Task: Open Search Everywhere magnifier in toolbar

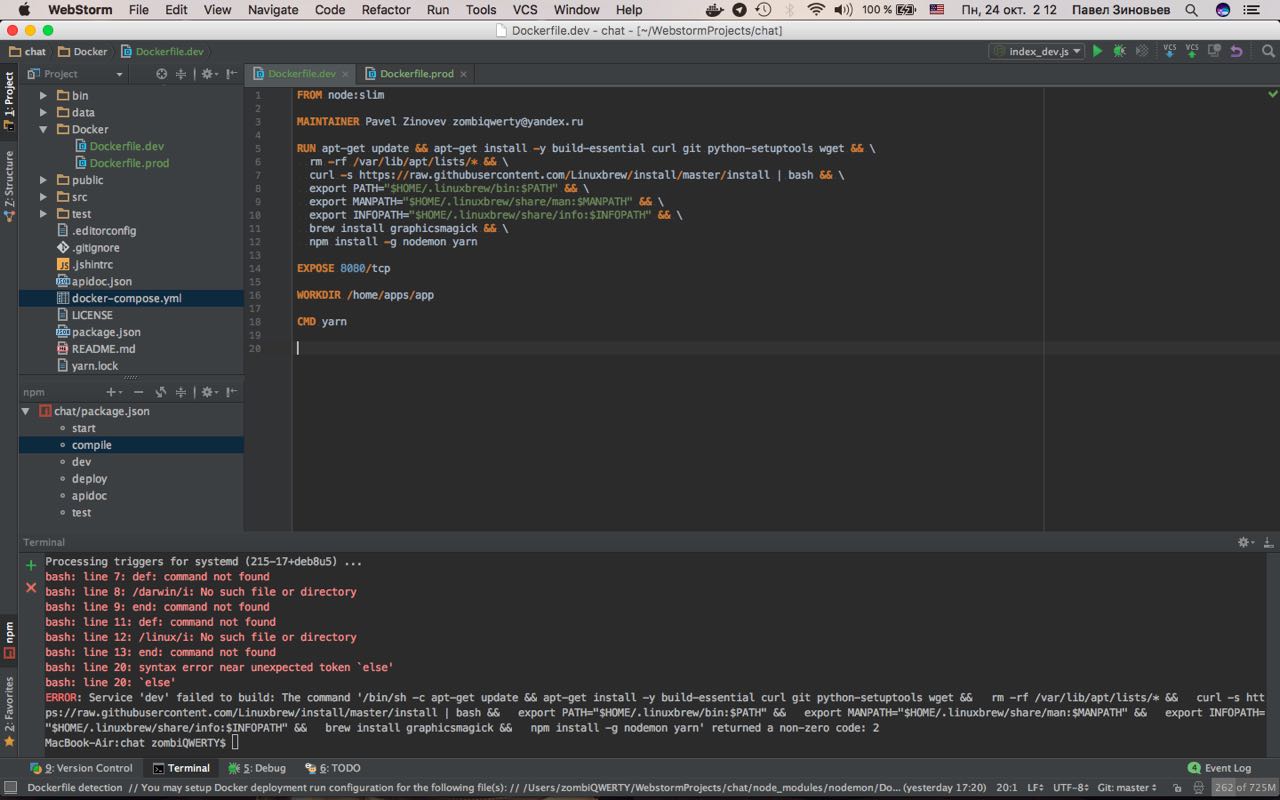Action: 1268,51
